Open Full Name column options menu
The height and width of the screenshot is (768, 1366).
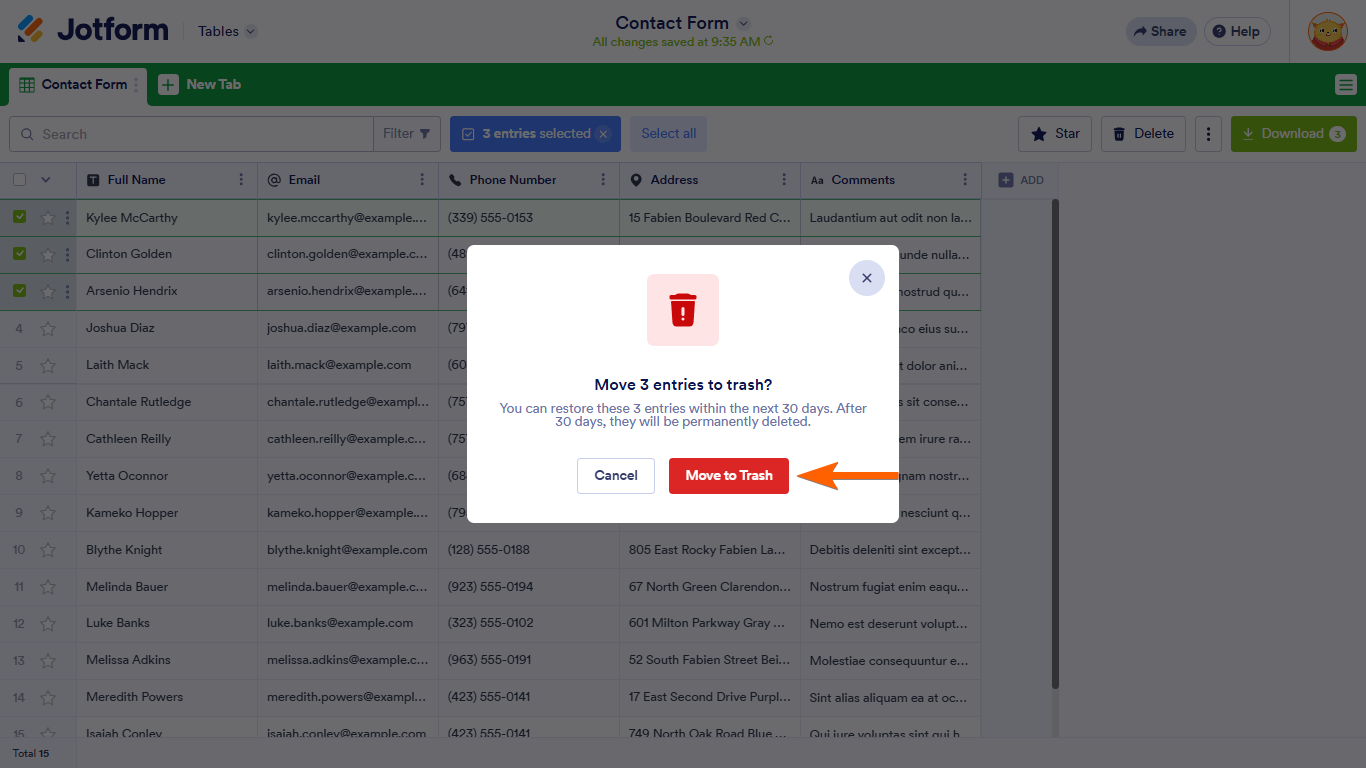[241, 180]
